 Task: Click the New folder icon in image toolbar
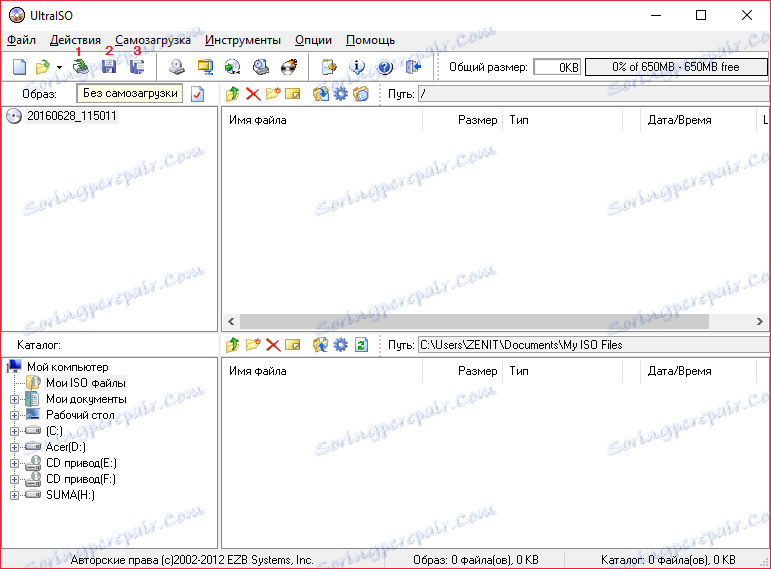coord(273,93)
